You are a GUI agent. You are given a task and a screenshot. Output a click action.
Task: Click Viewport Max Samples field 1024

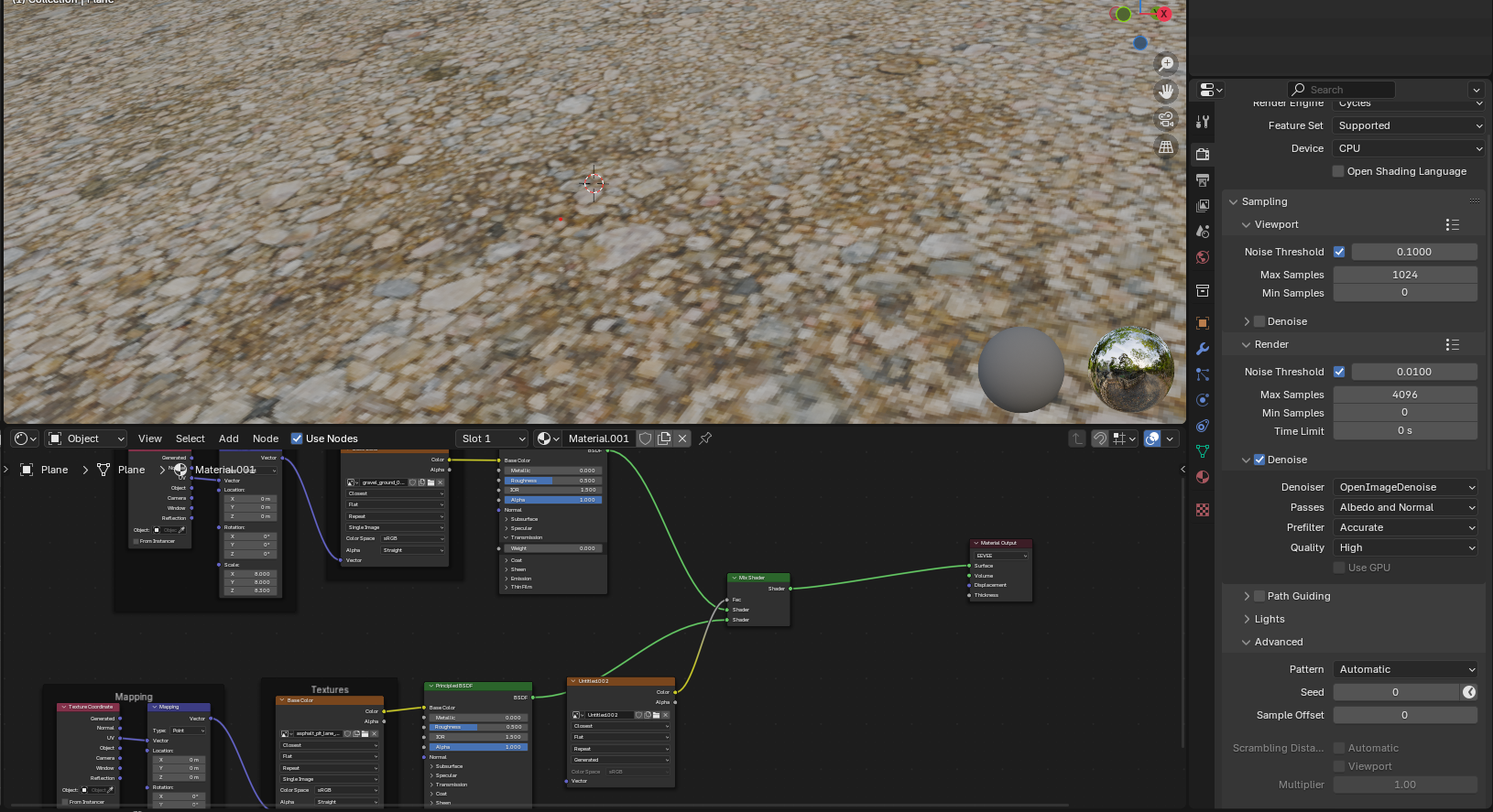coord(1405,275)
